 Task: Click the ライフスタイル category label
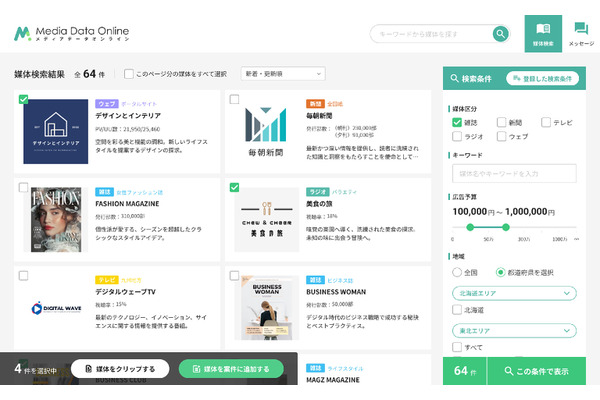click(x=345, y=368)
